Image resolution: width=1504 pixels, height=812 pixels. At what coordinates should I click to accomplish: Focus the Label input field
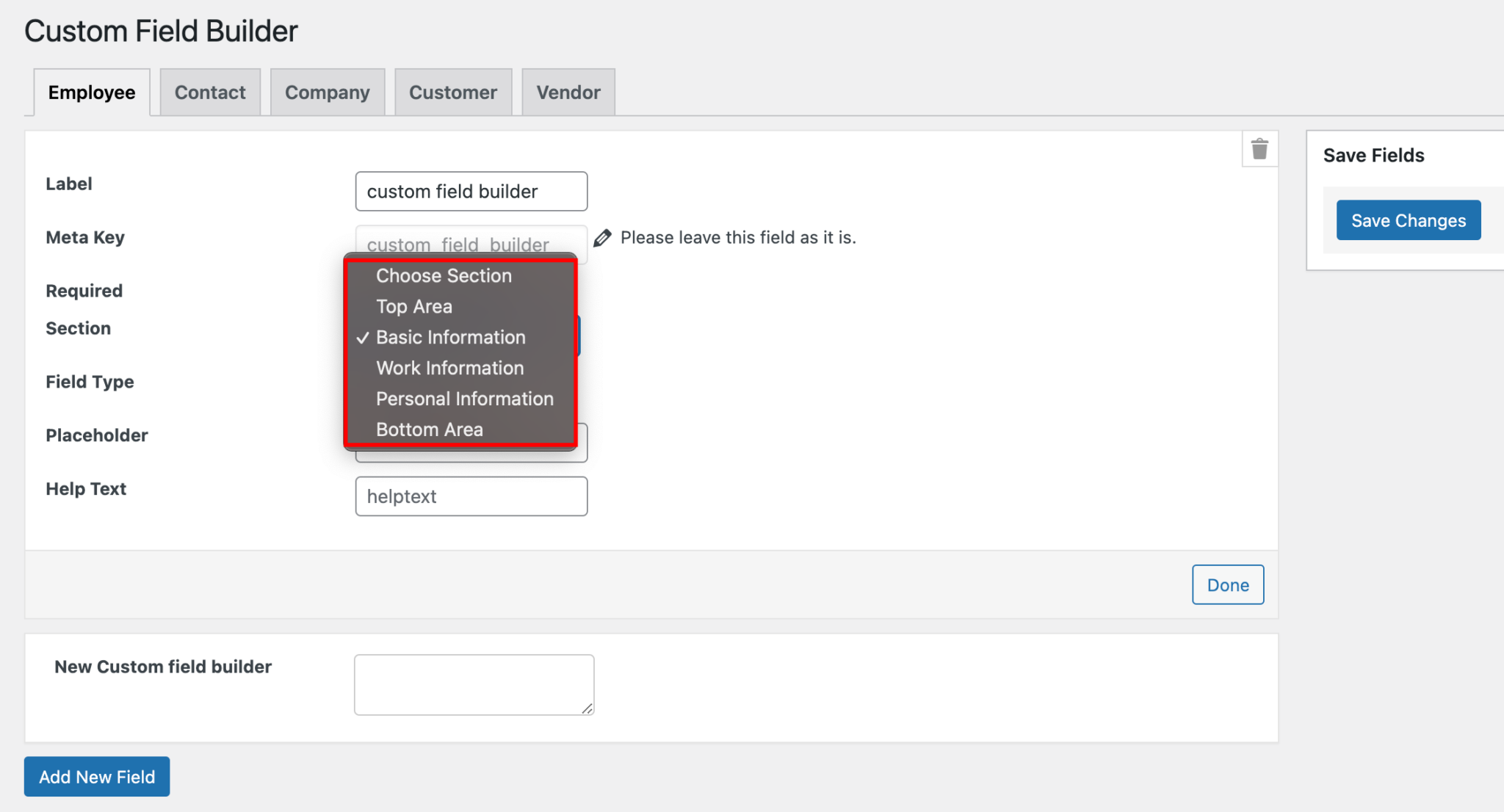coord(471,192)
